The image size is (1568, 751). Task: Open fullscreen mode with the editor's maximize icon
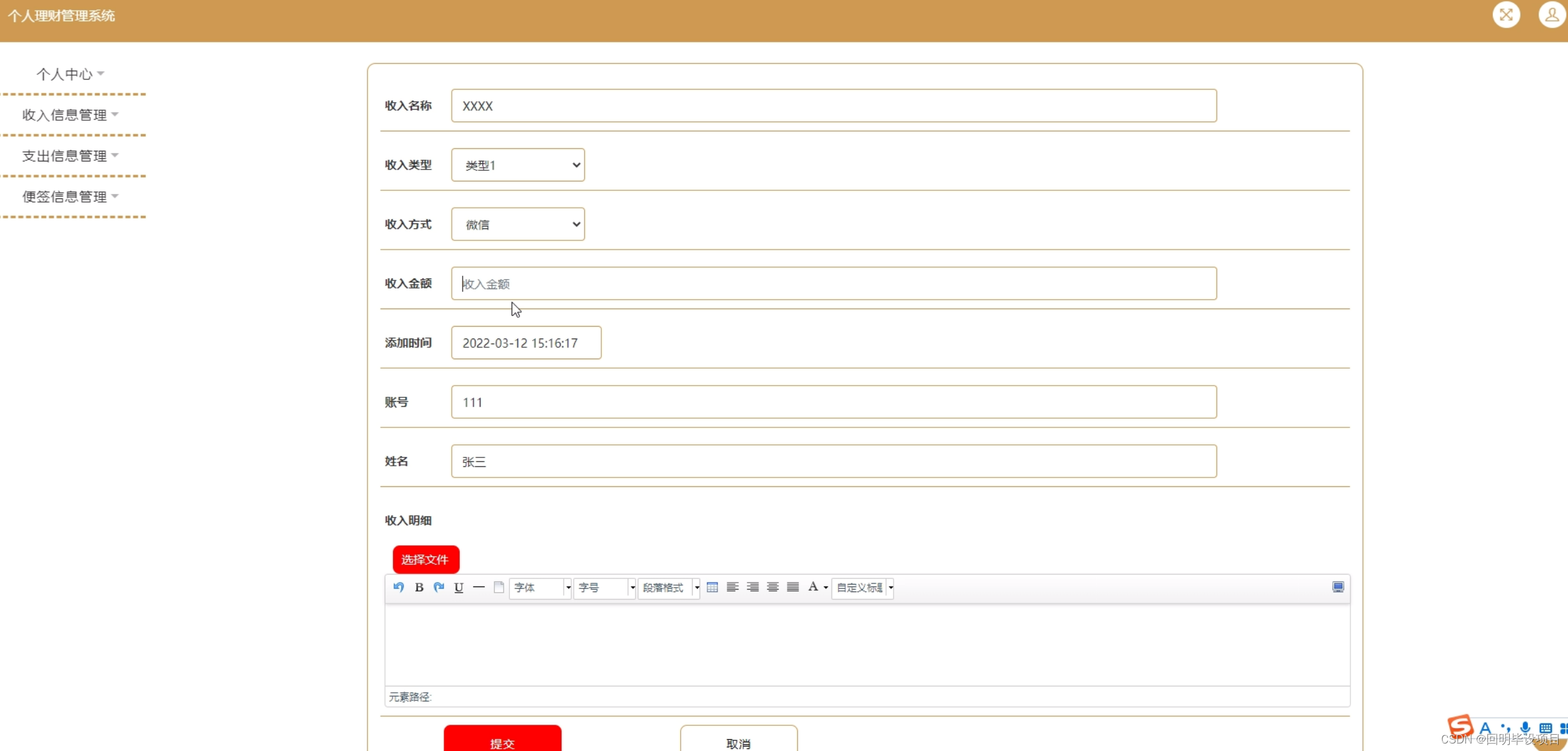1338,587
